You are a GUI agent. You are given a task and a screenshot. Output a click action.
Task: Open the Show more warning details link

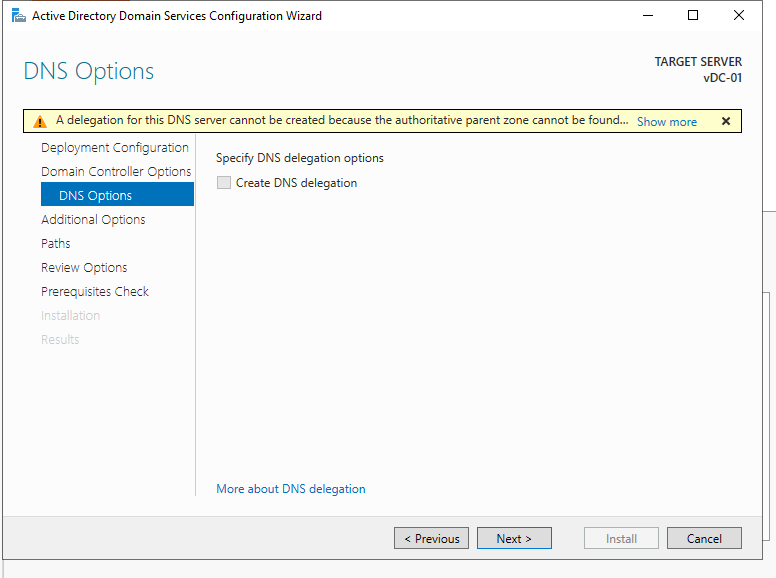[667, 122]
